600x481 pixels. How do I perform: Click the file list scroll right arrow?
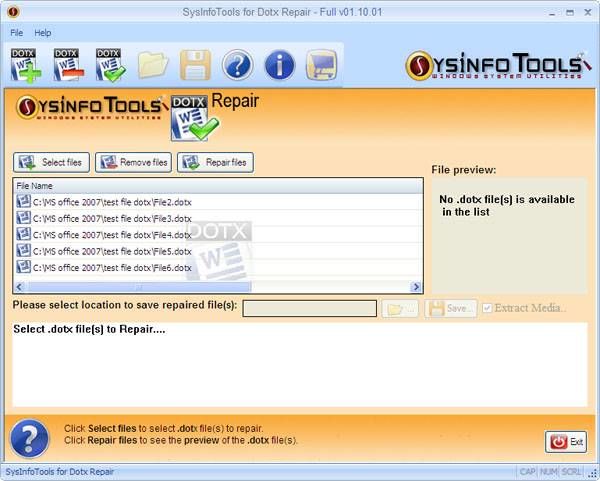(416, 287)
